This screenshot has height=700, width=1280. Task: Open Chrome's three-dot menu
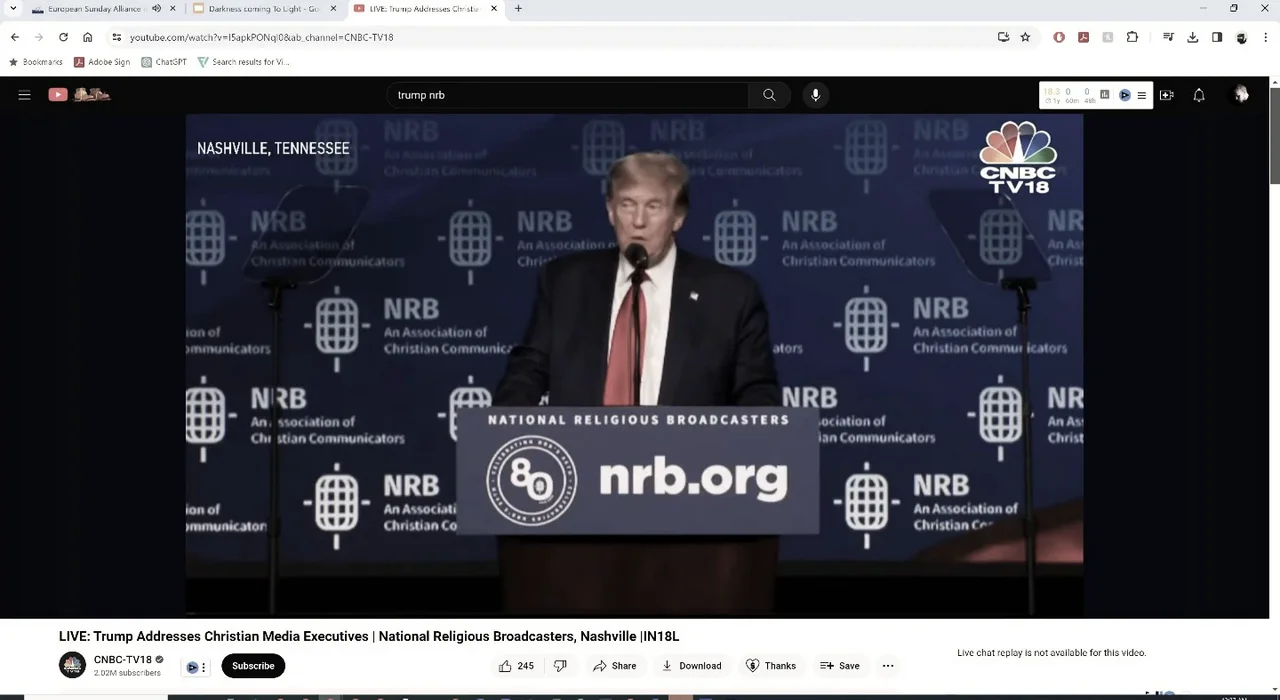tap(1265, 37)
